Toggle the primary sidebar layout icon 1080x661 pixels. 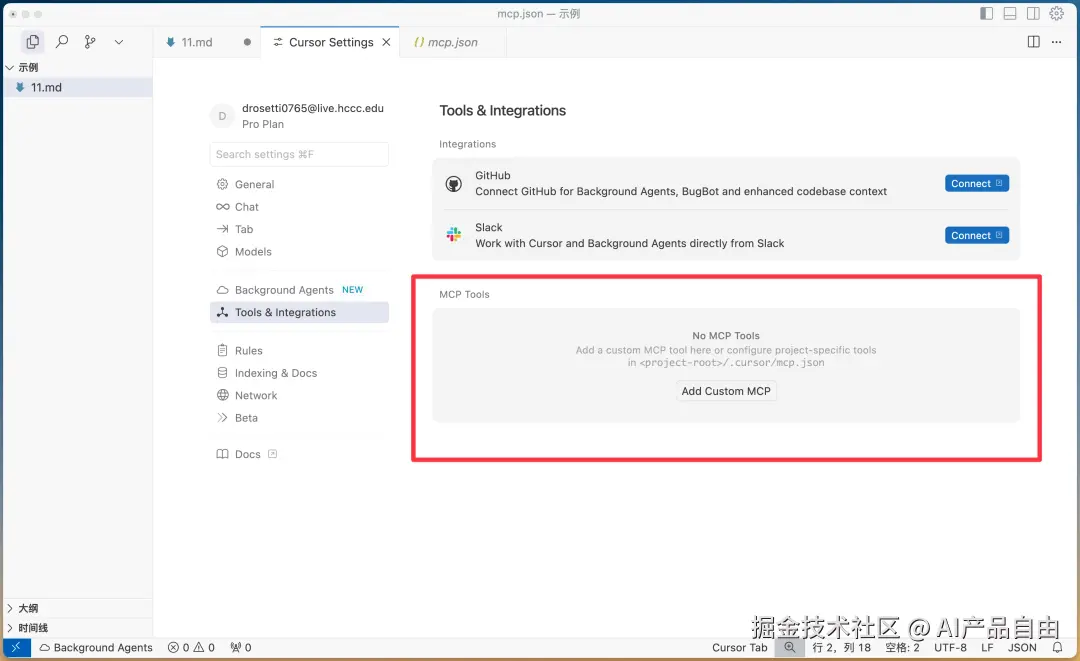coord(986,14)
